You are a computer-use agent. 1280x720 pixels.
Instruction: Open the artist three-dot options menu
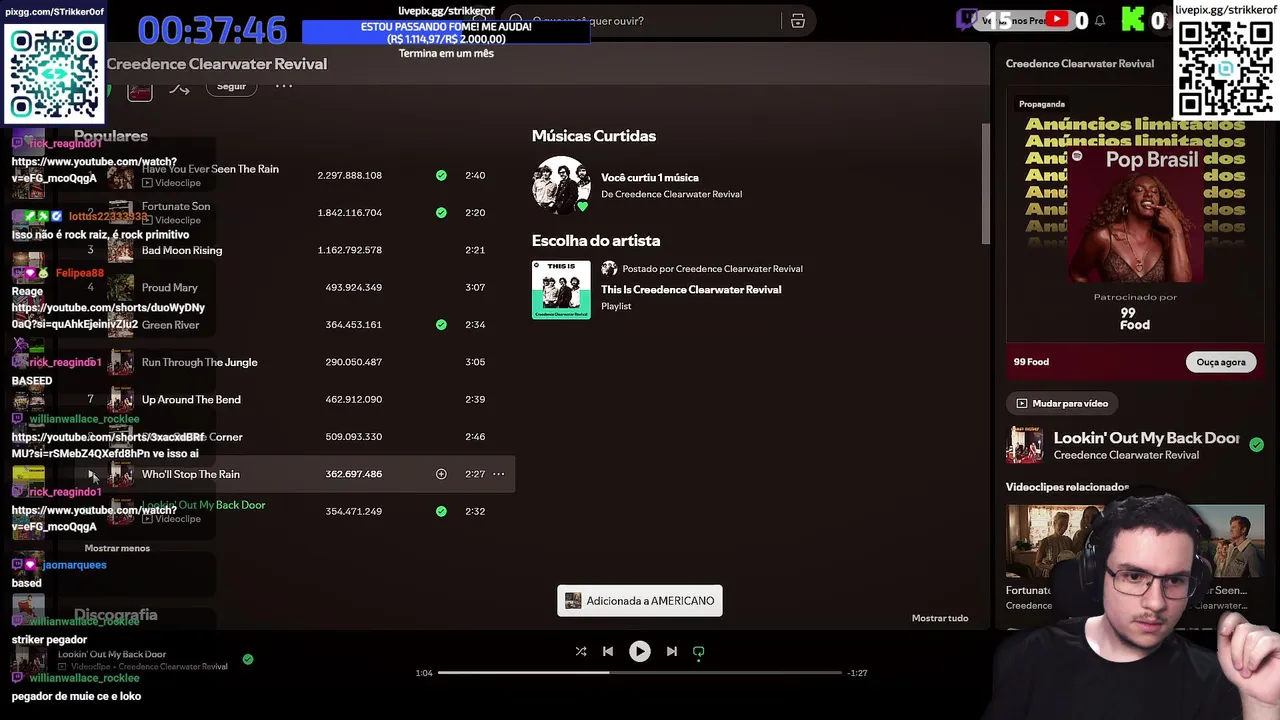(x=284, y=86)
